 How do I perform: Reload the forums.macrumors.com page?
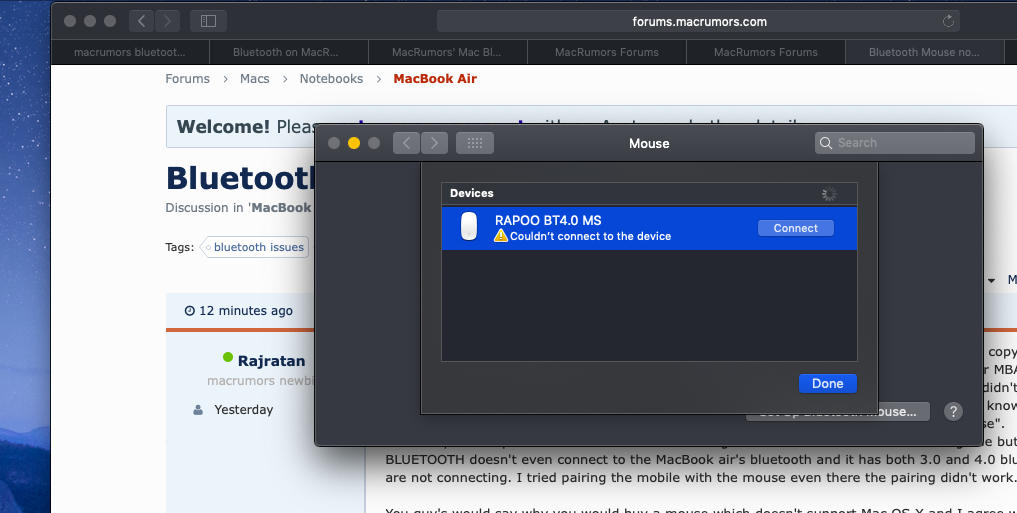coord(948,21)
